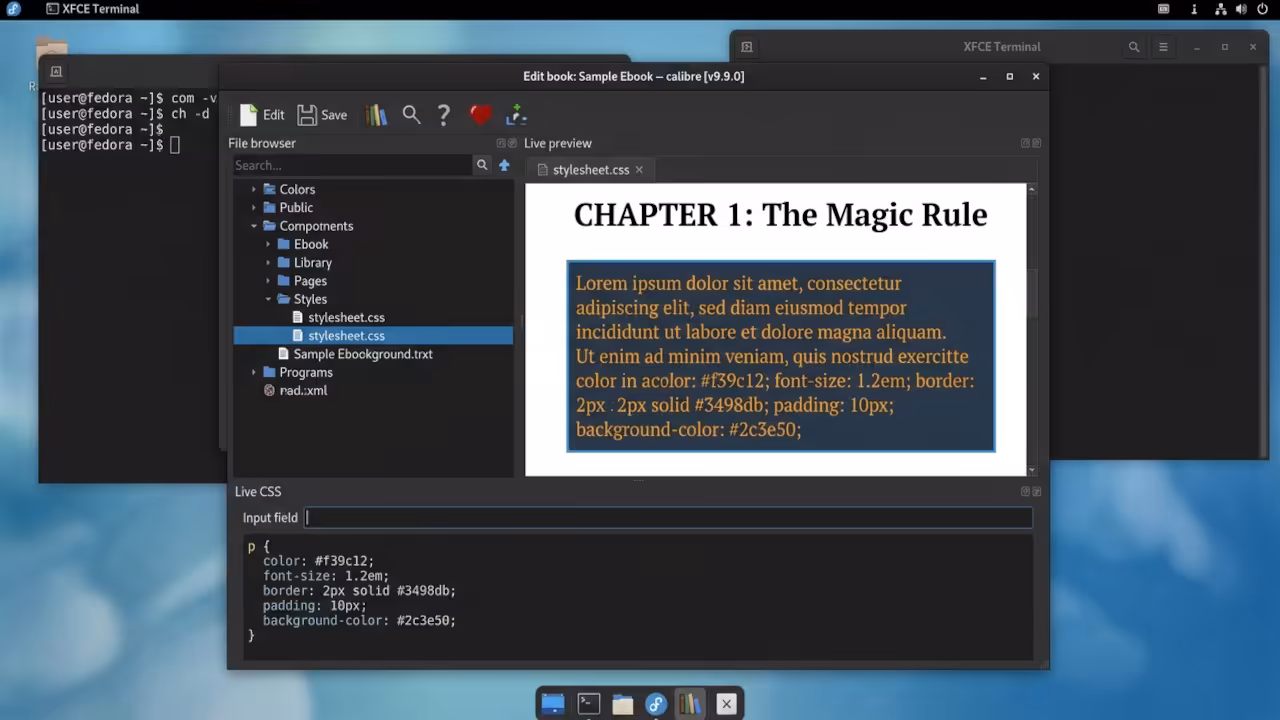Click the info notification tray icon

(x=1194, y=9)
